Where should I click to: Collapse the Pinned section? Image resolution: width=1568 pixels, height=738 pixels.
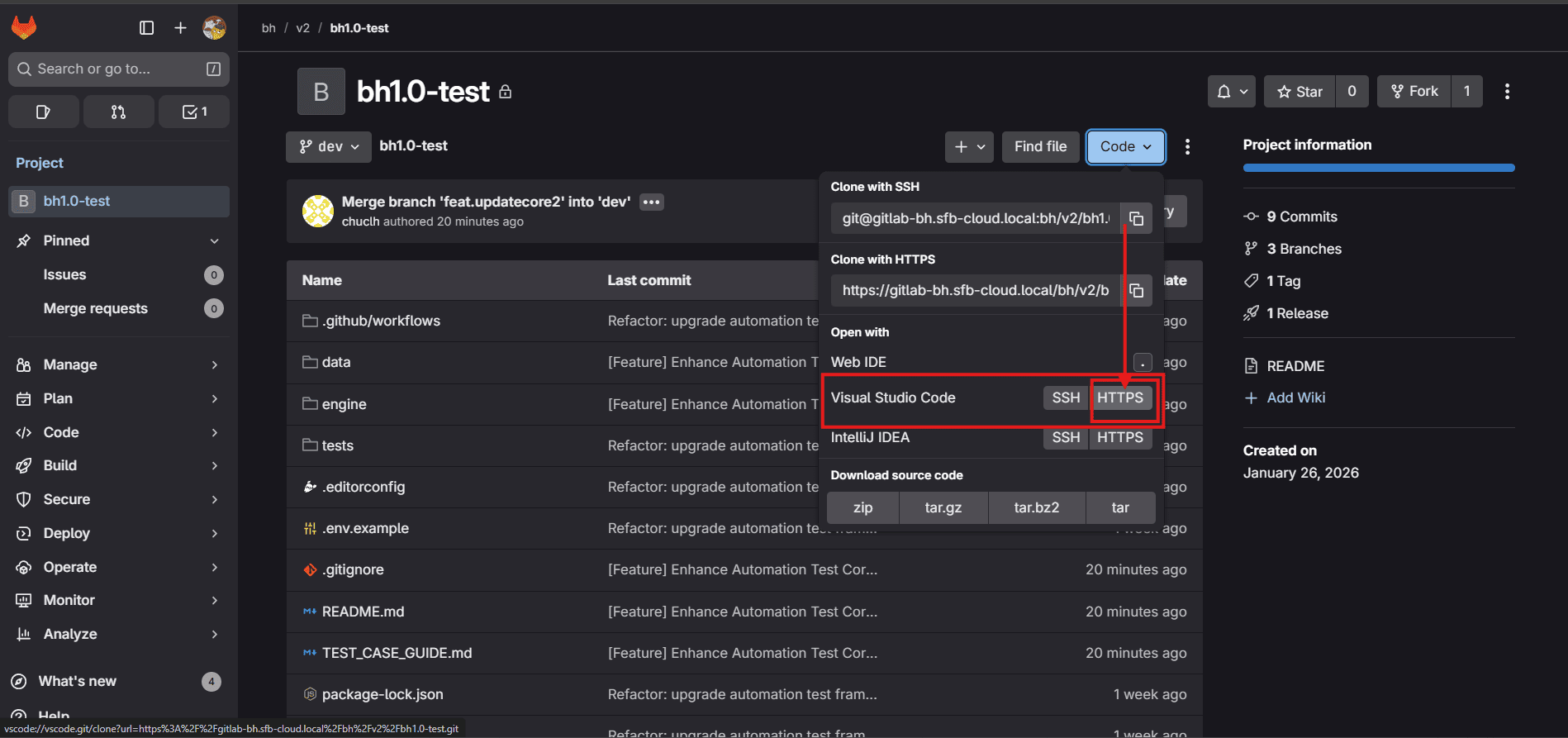119,240
